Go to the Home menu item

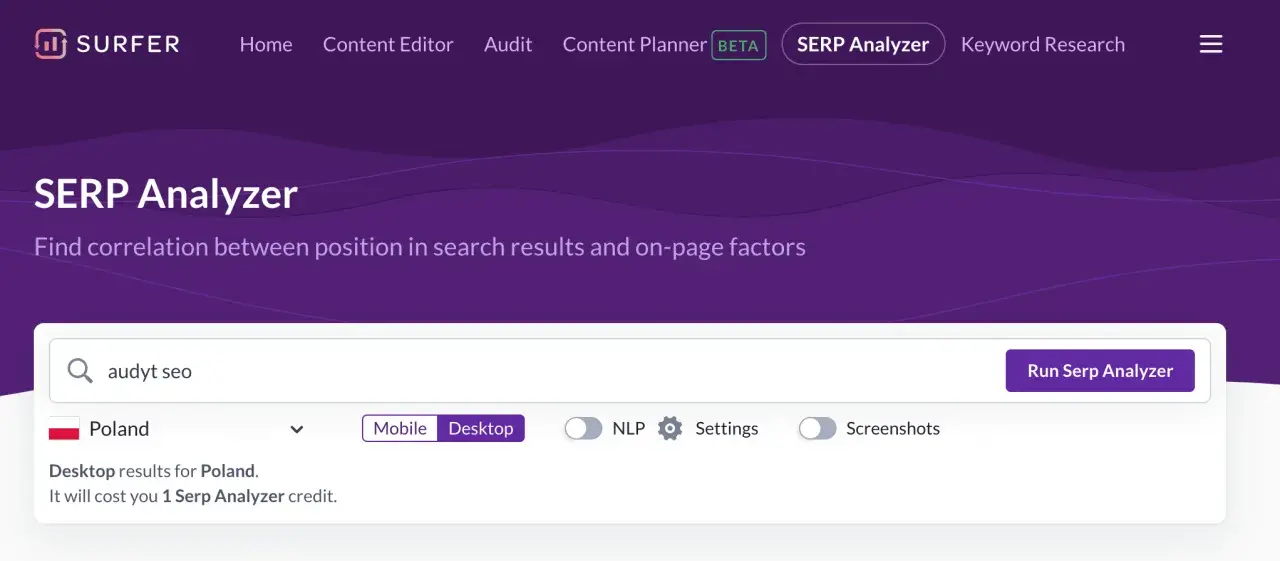(266, 44)
